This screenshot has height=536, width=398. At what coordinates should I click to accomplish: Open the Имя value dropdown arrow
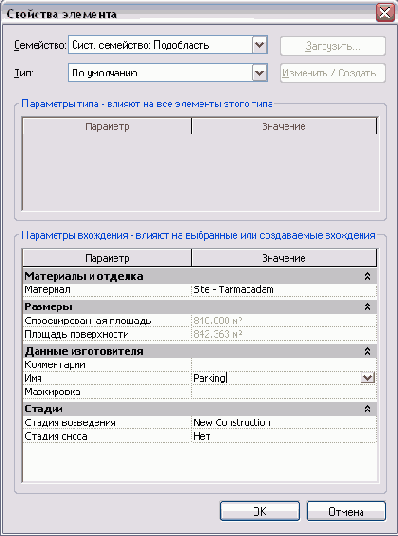368,378
